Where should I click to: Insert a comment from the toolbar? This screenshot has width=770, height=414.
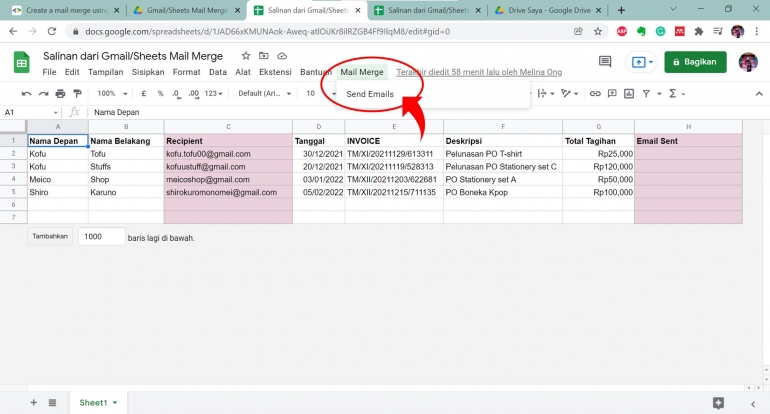tap(612, 93)
